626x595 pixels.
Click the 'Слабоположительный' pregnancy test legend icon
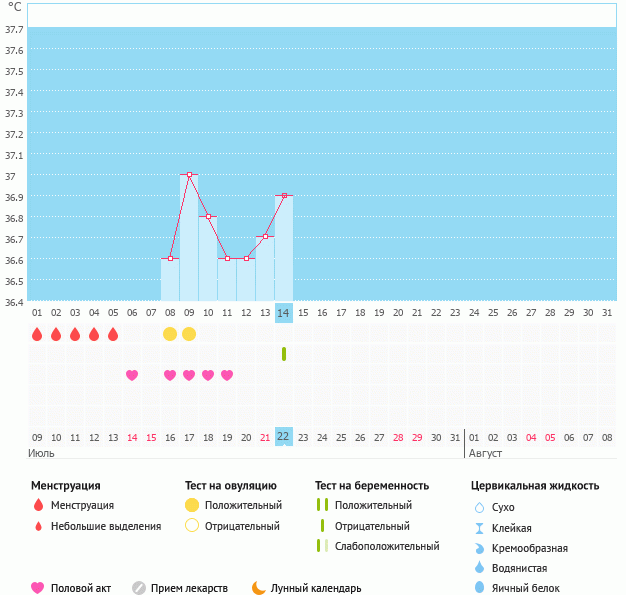pyautogui.click(x=322, y=546)
